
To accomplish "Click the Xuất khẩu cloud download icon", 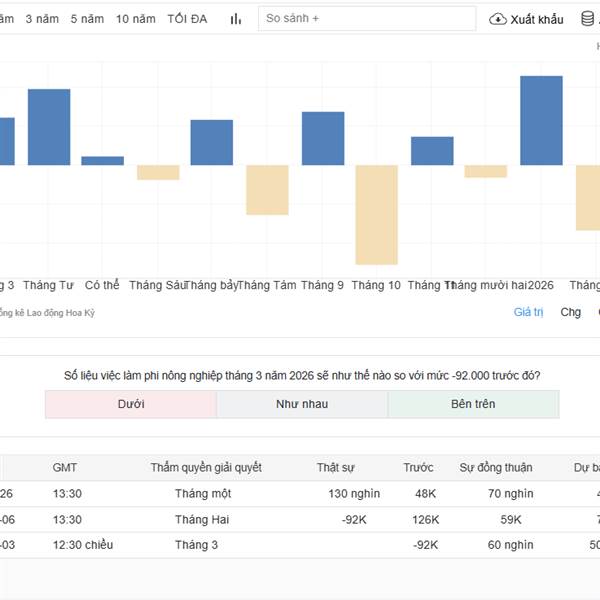I will click(x=497, y=19).
